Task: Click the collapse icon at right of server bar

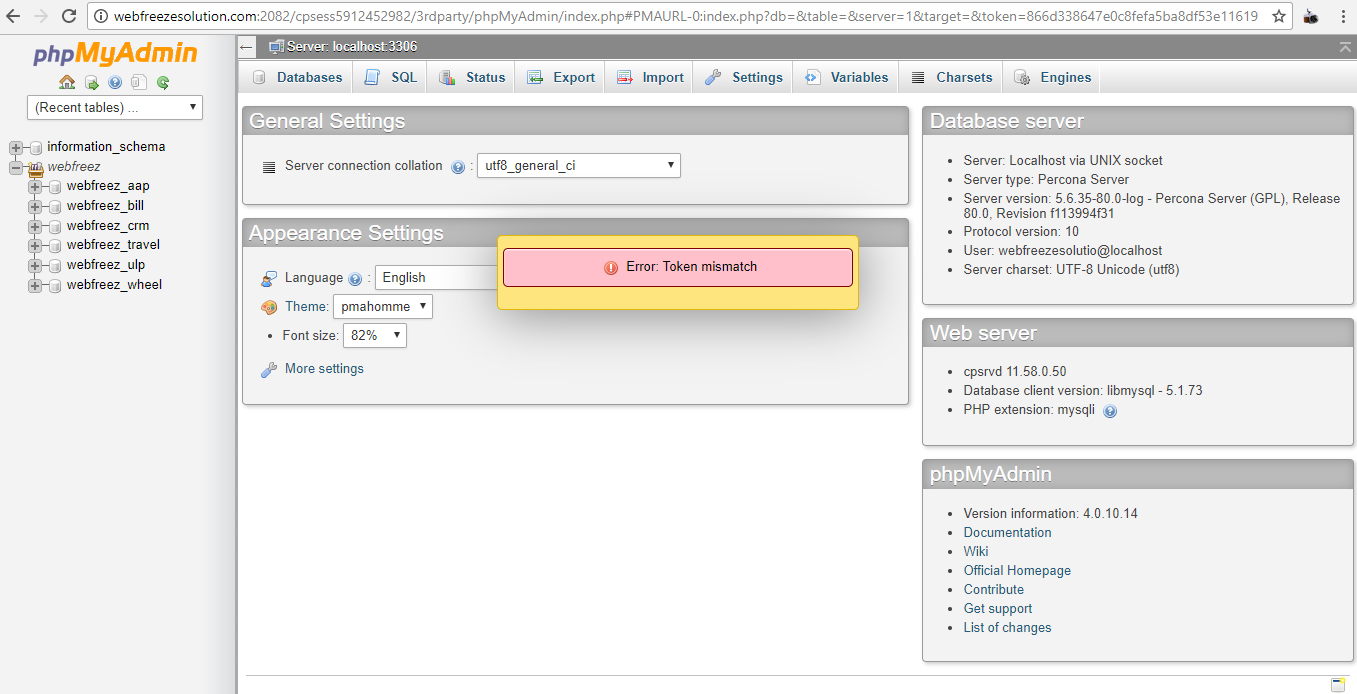Action: [1345, 47]
